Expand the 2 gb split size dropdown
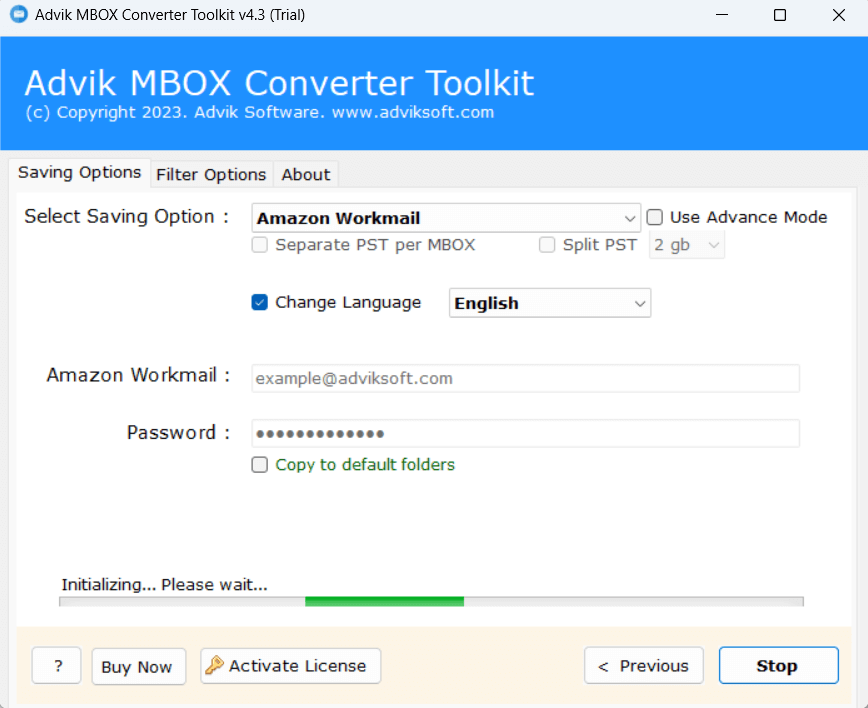The image size is (868, 708). (x=687, y=245)
